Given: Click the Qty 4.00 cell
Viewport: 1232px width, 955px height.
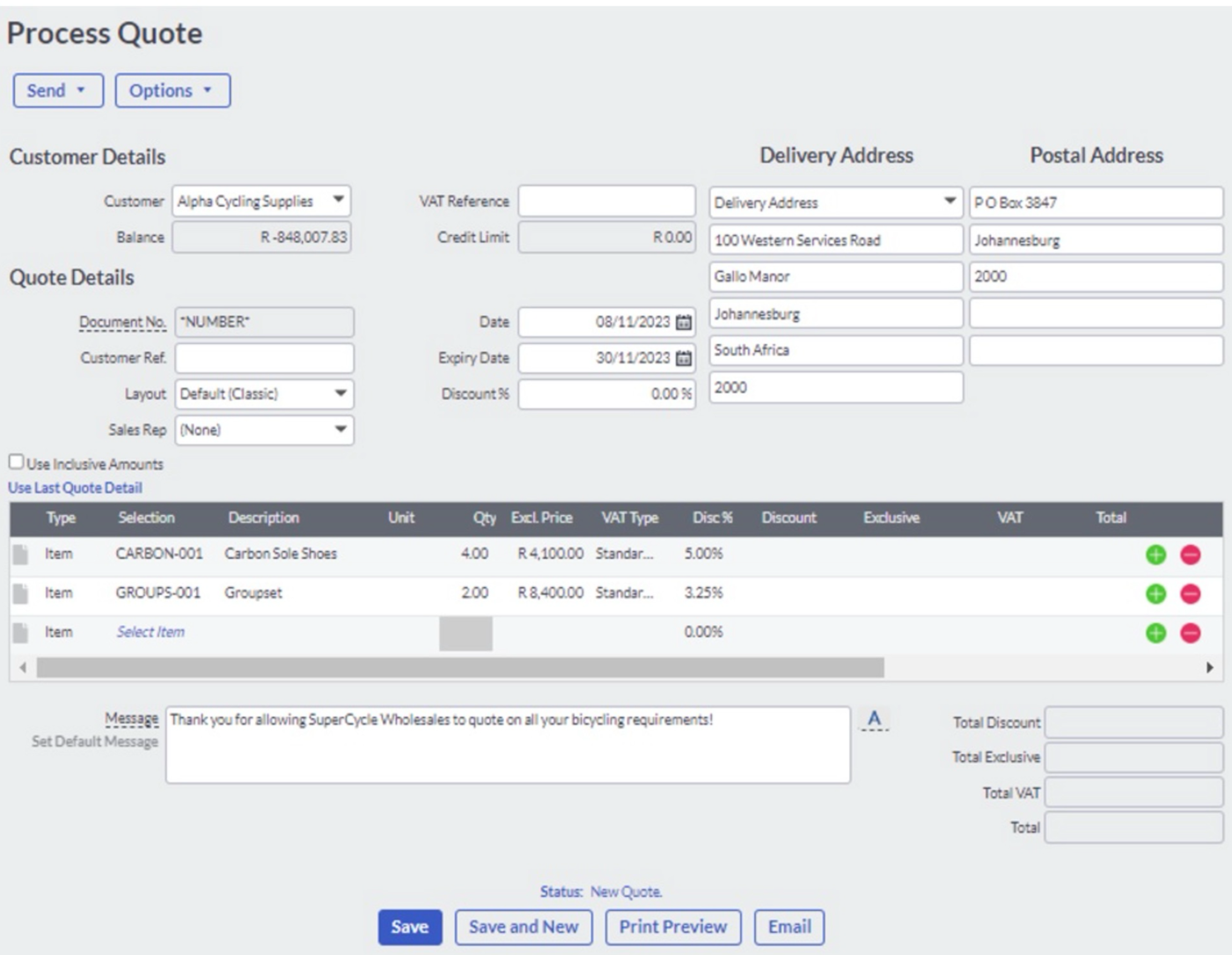Looking at the screenshot, I should pos(474,554).
